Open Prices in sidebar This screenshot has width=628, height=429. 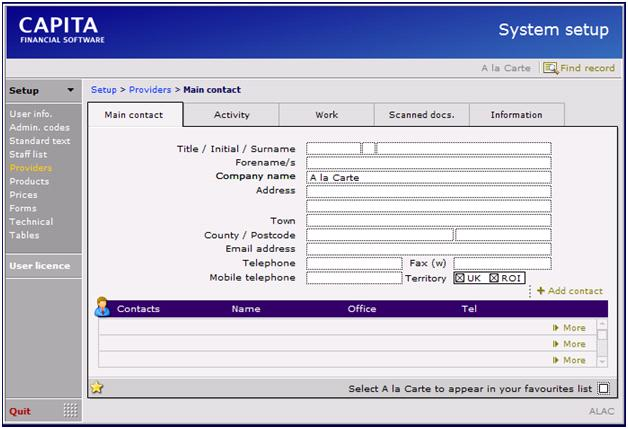tap(23, 195)
